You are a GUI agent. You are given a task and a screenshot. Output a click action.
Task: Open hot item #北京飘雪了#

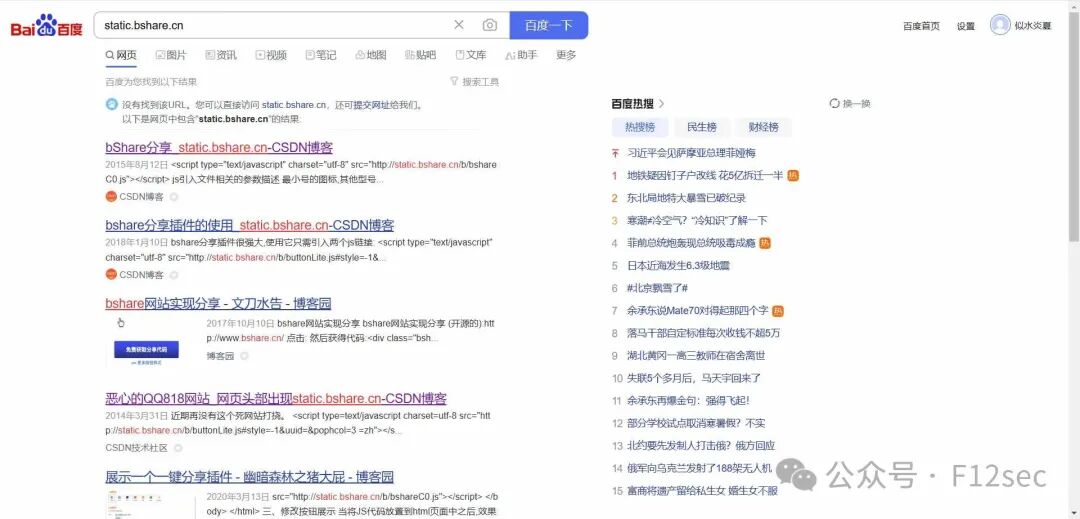(657, 288)
